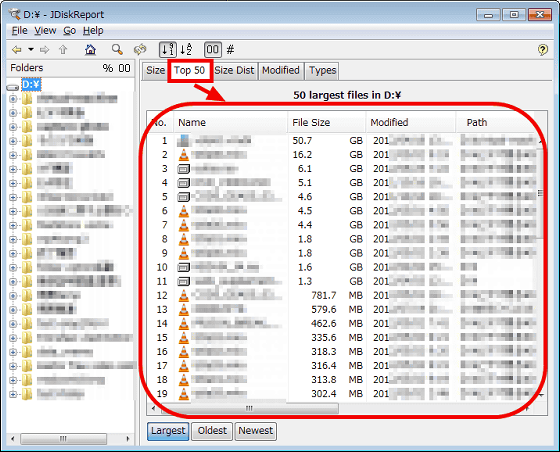Viewport: 560px width, 452px height.
Task: Click the Back arrow toolbar icon
Action: [16, 50]
